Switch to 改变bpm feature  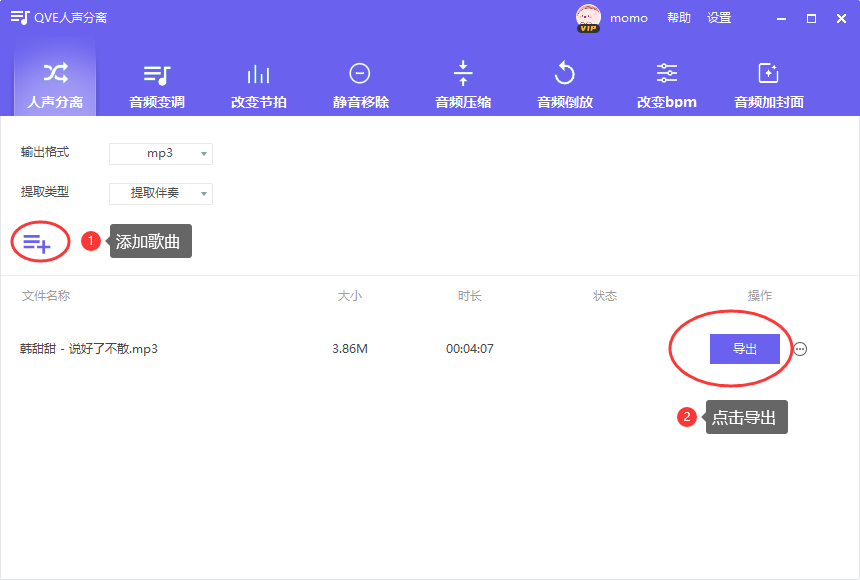[666, 85]
